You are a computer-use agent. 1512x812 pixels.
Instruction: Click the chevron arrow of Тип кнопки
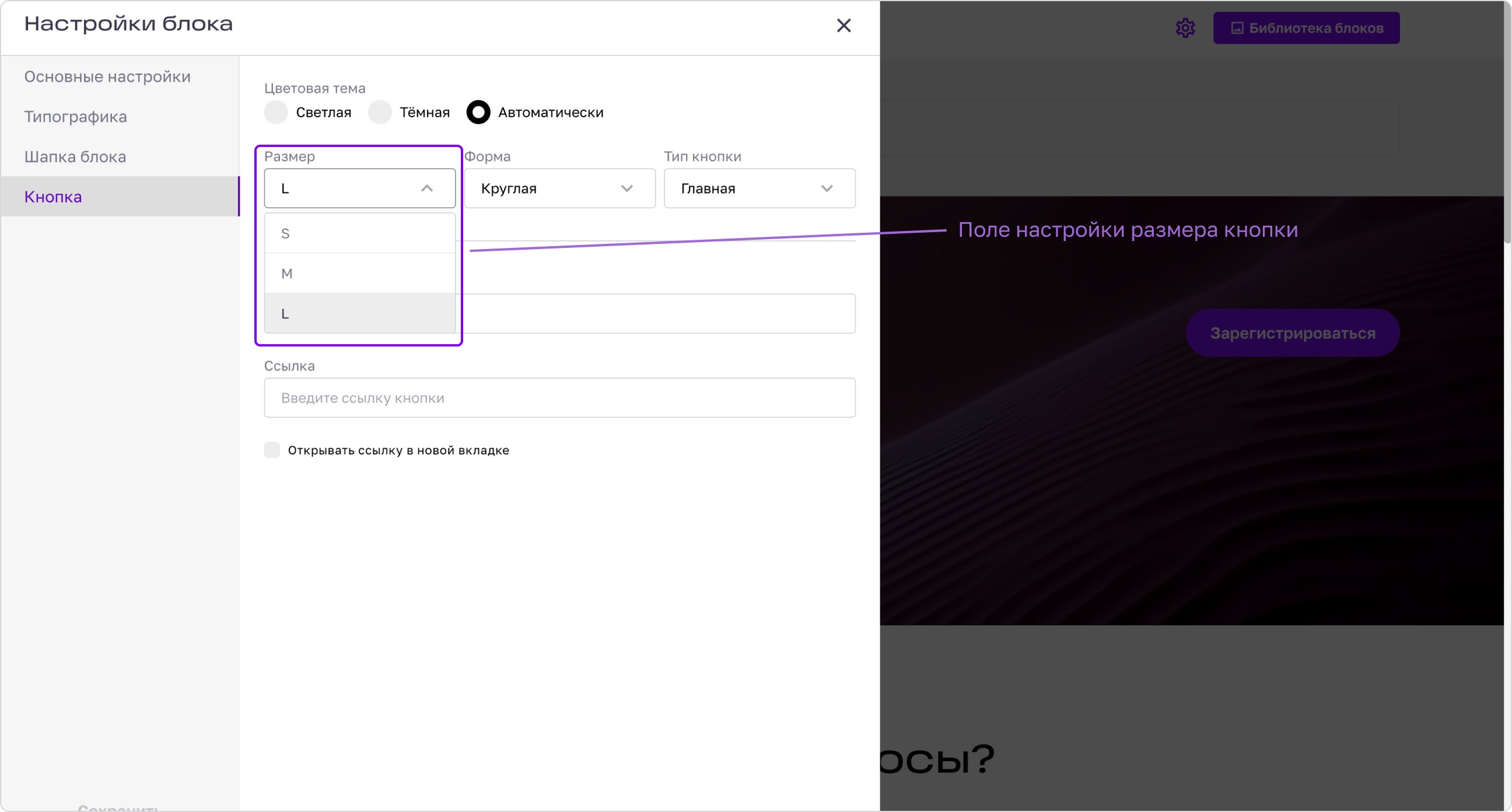pyautogui.click(x=827, y=188)
